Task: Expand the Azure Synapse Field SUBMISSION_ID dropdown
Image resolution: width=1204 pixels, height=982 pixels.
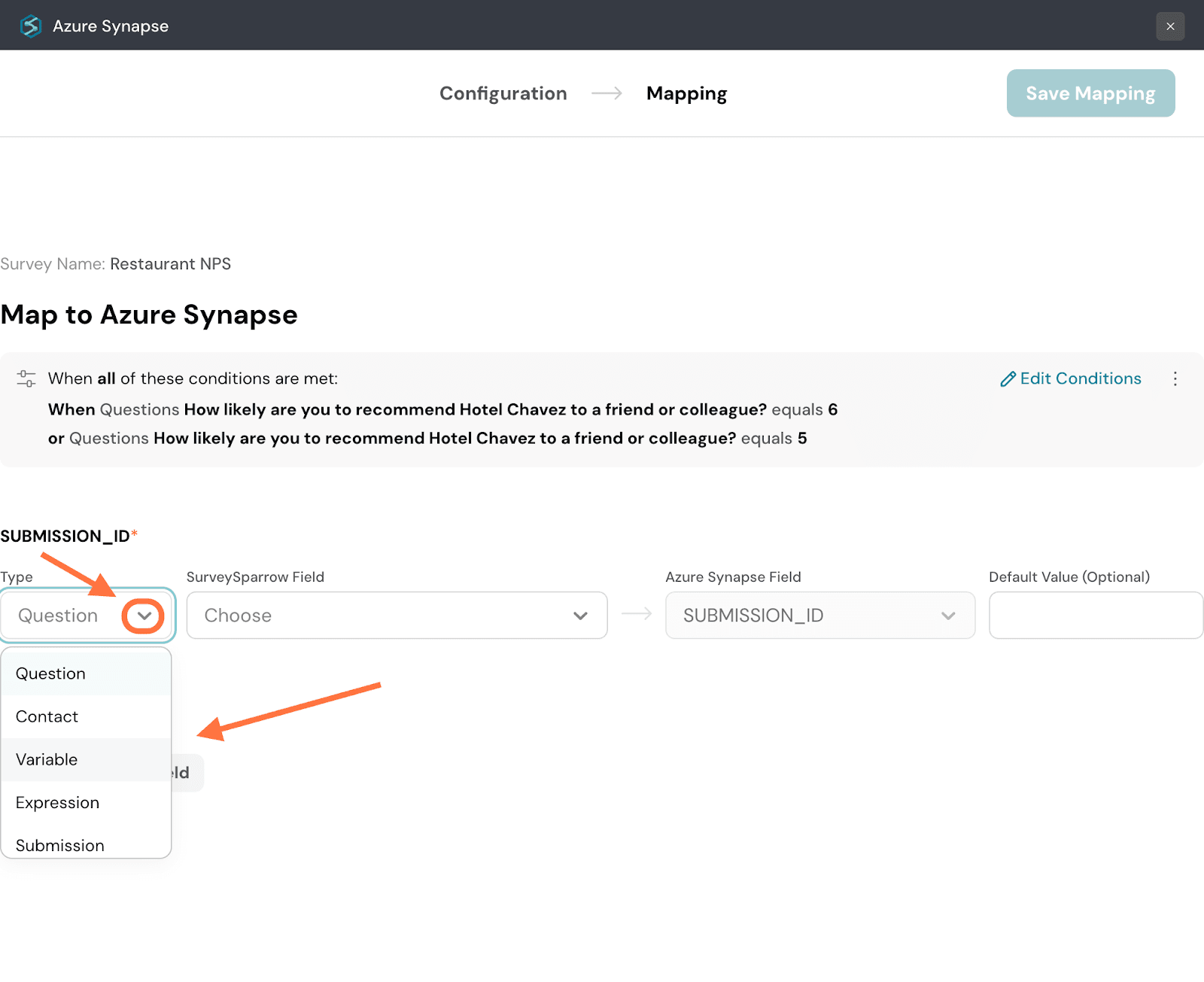Action: (819, 616)
